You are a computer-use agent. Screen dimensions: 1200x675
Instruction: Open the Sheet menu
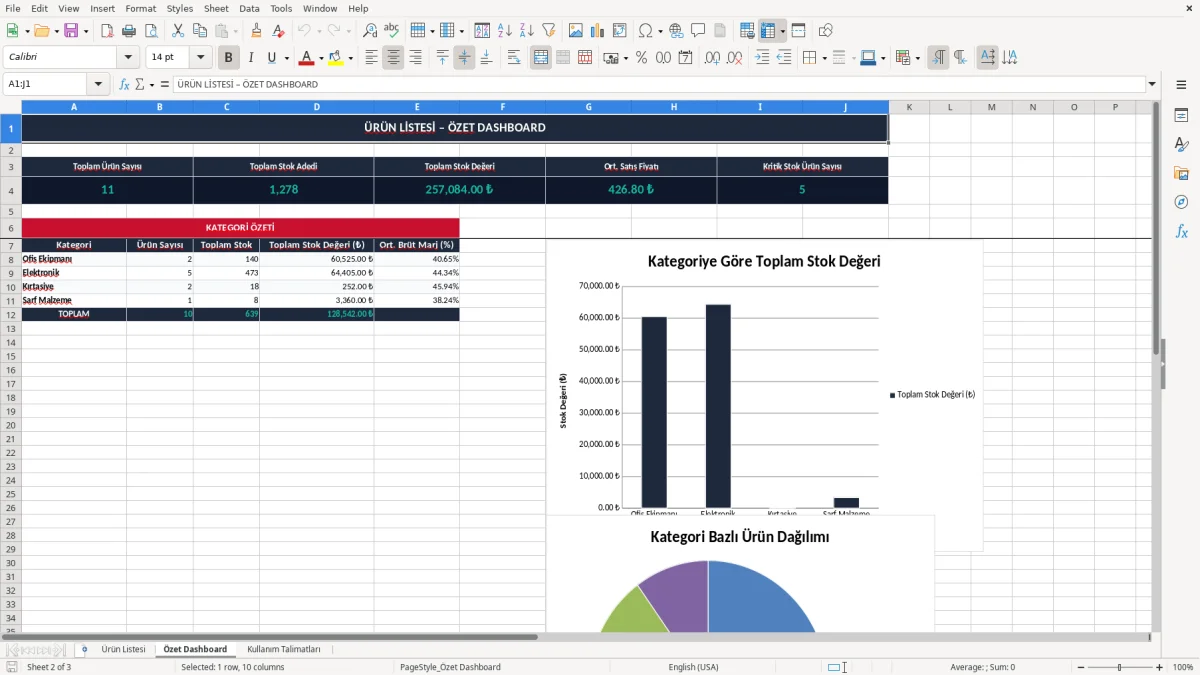point(216,8)
